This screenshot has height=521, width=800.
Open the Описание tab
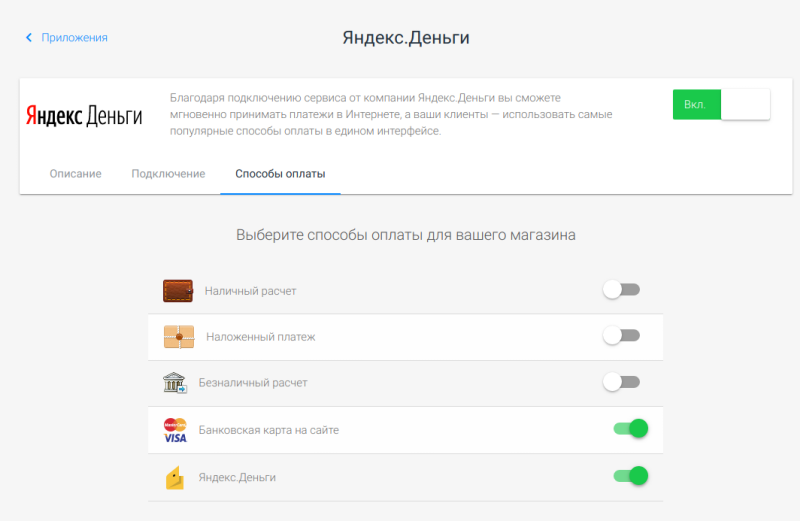click(76, 173)
